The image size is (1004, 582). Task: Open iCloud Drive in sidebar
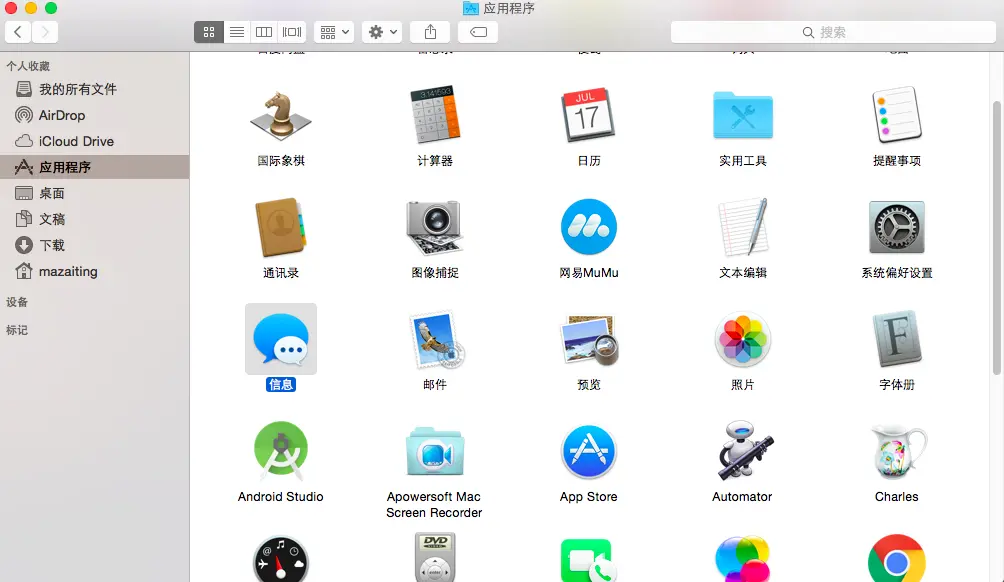(95, 141)
